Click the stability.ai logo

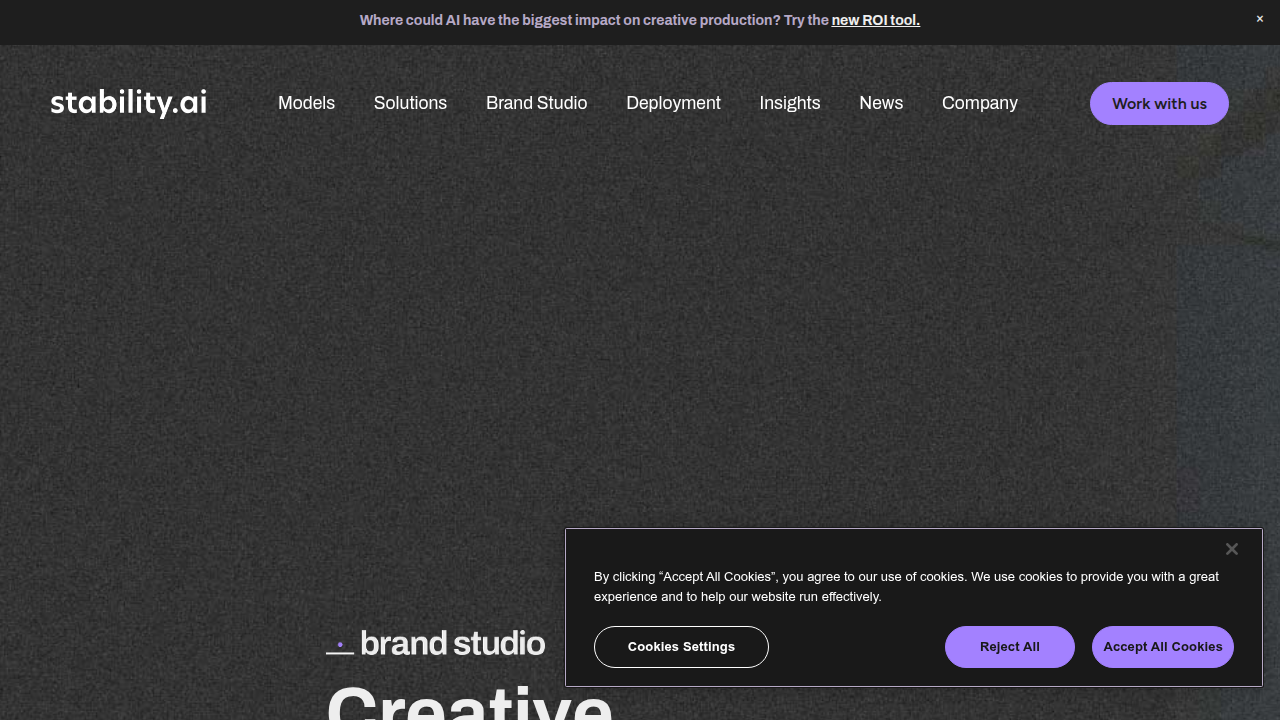pyautogui.click(x=129, y=103)
